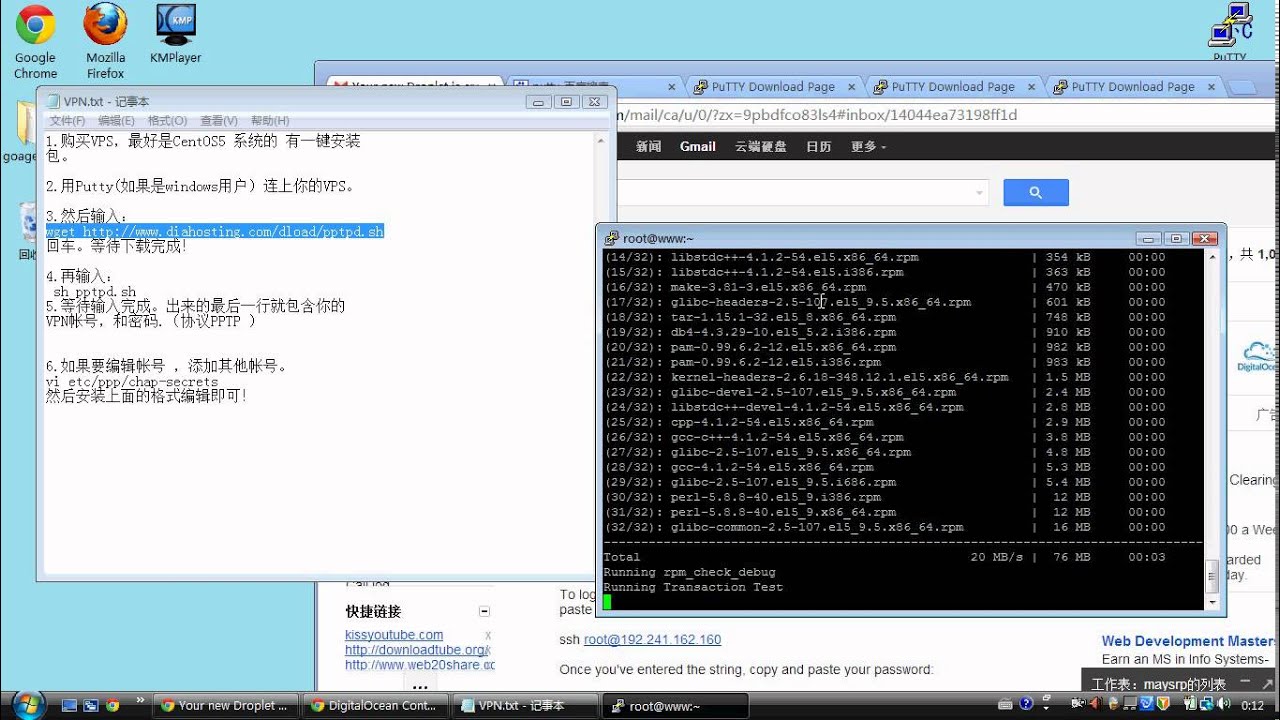Click Chrome address bar URL
Viewport: 1280px width, 720px height.
[818, 115]
